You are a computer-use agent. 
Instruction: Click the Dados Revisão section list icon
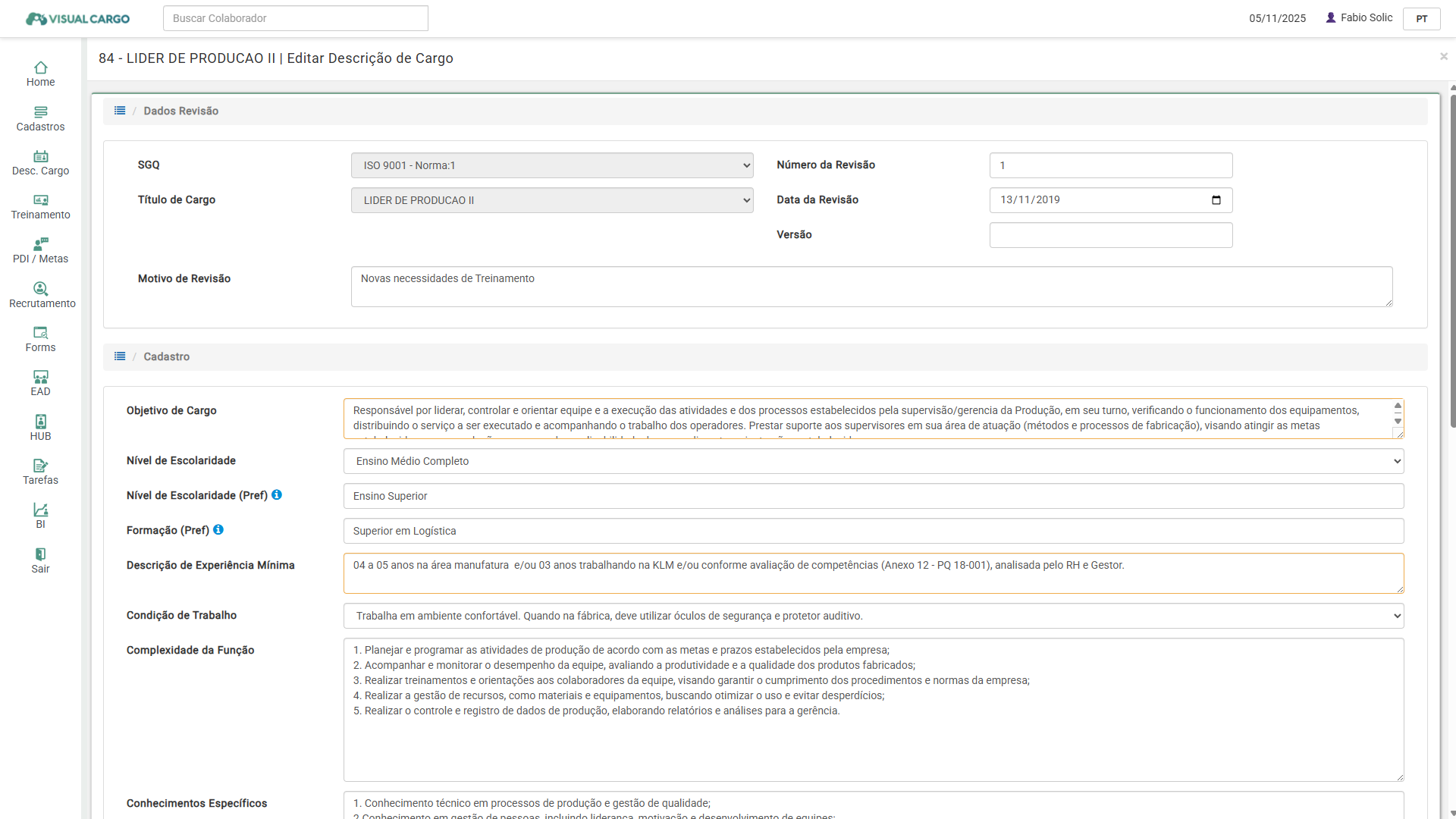120,111
